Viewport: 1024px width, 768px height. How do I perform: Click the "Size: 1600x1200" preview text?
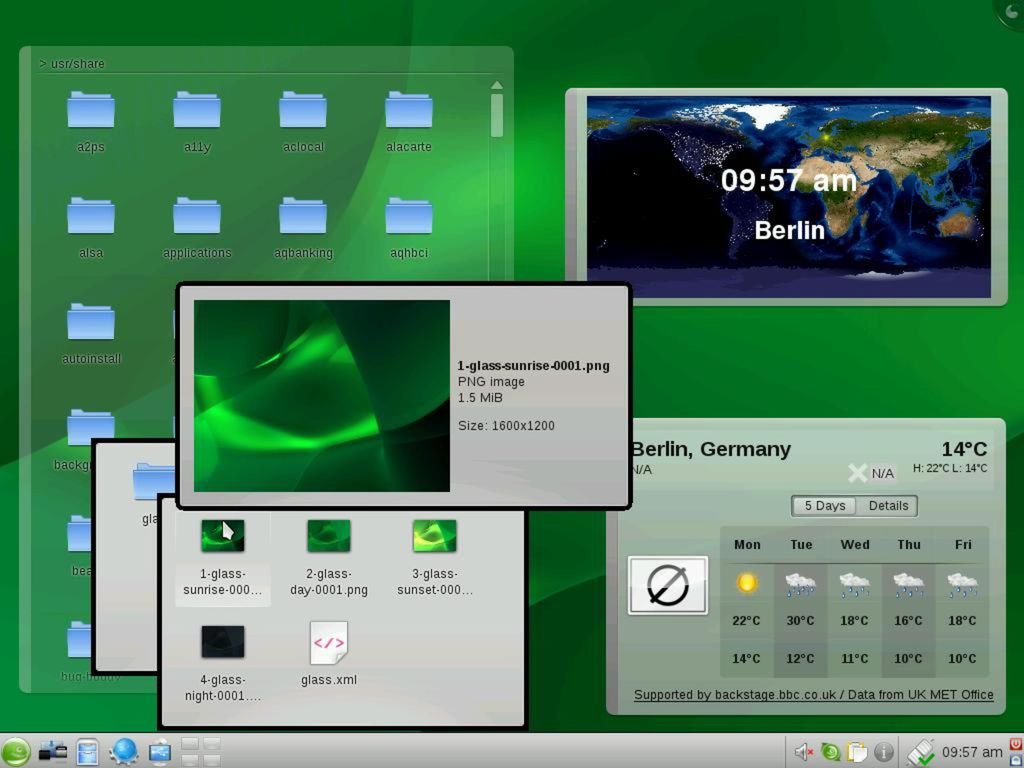point(506,426)
